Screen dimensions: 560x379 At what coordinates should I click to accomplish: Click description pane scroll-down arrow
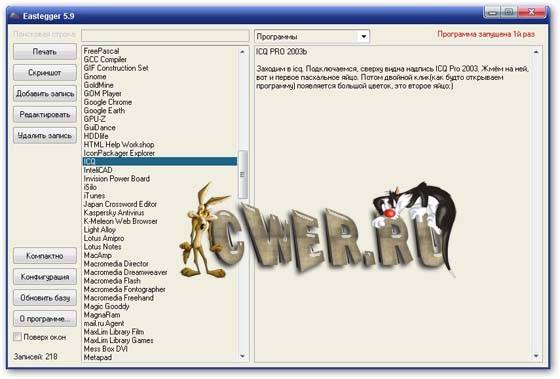coord(536,356)
